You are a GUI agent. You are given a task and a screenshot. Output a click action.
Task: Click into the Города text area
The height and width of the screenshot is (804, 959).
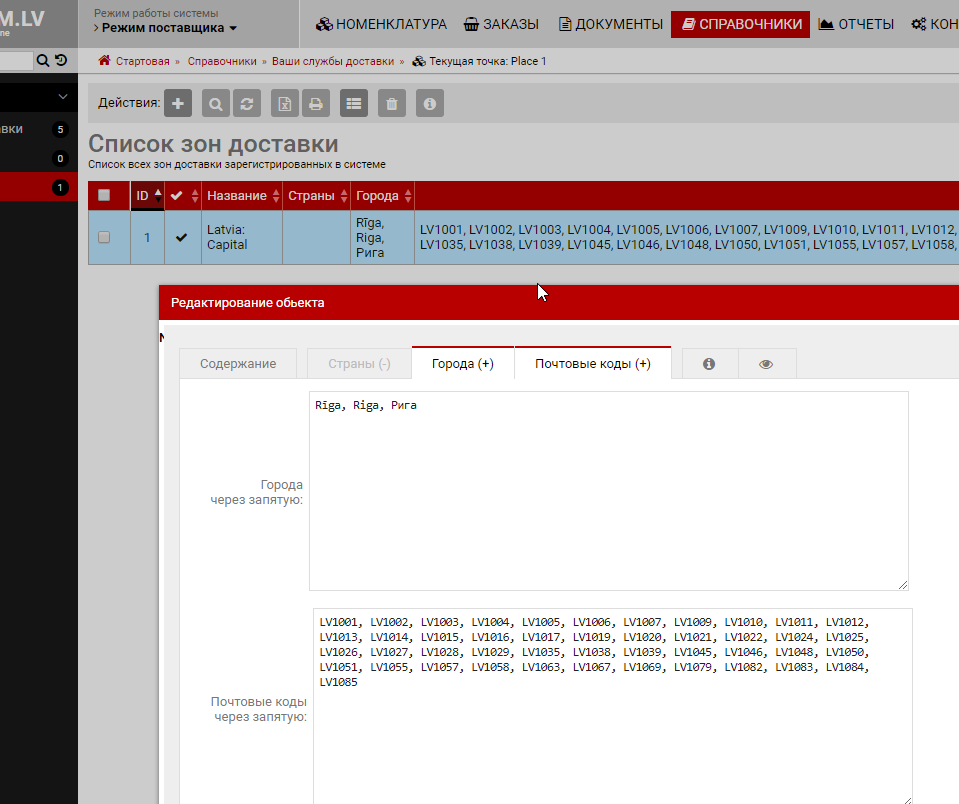click(608, 490)
